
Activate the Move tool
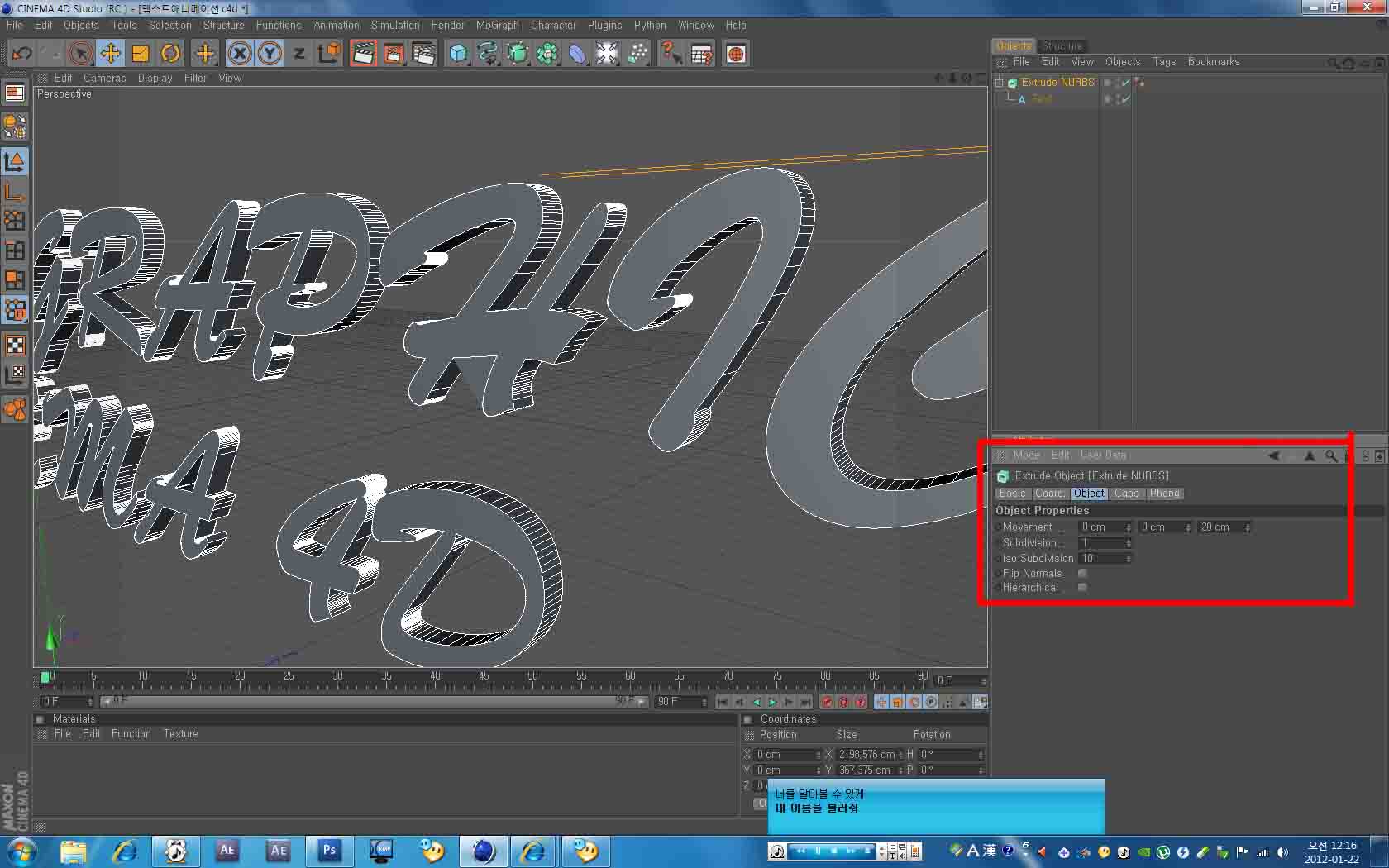[x=110, y=54]
